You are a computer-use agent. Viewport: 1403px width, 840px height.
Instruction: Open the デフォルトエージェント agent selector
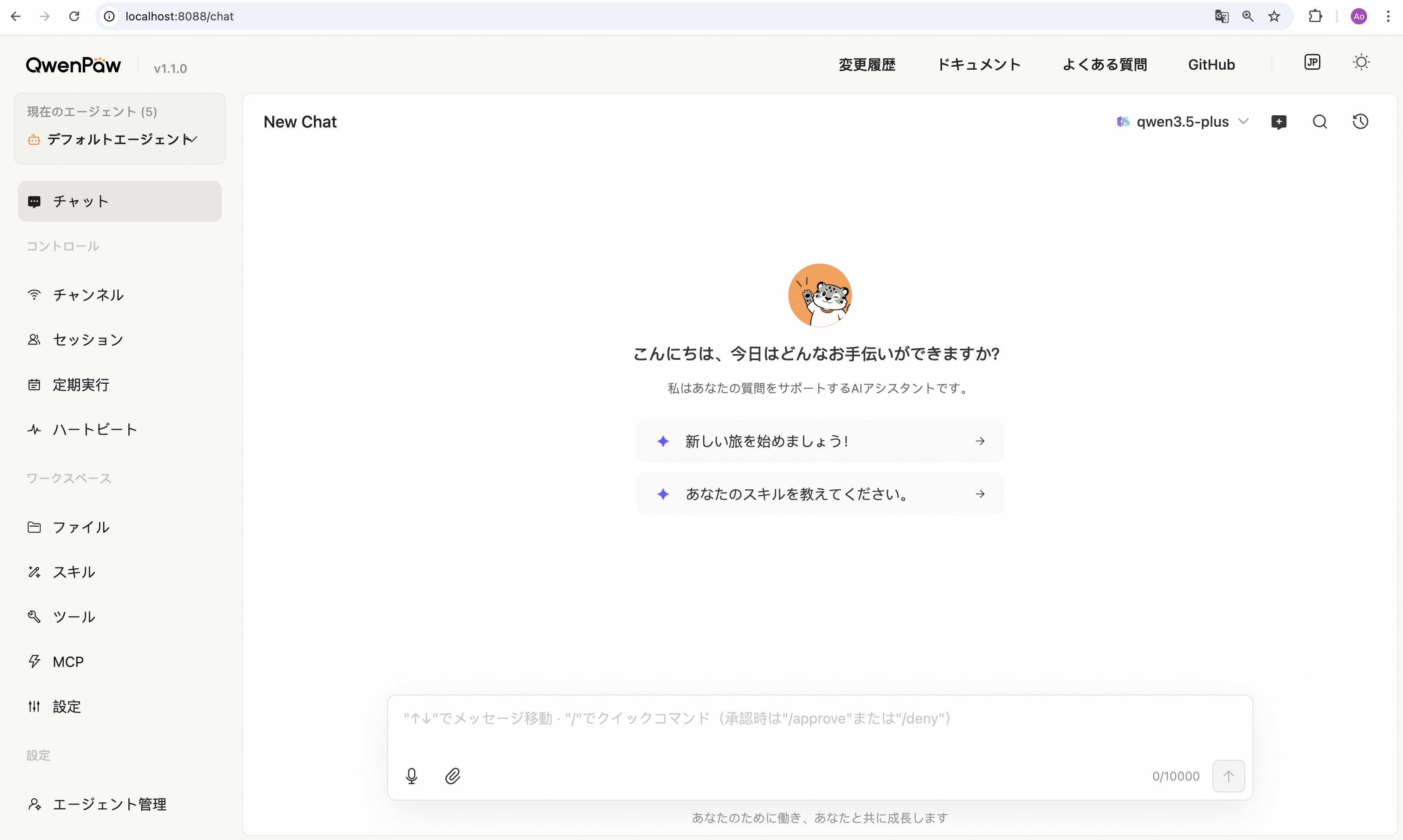pyautogui.click(x=120, y=139)
